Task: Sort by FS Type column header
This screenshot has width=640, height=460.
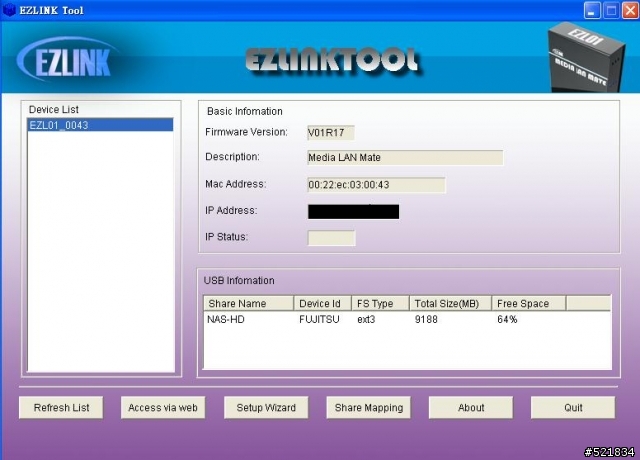Action: point(380,303)
